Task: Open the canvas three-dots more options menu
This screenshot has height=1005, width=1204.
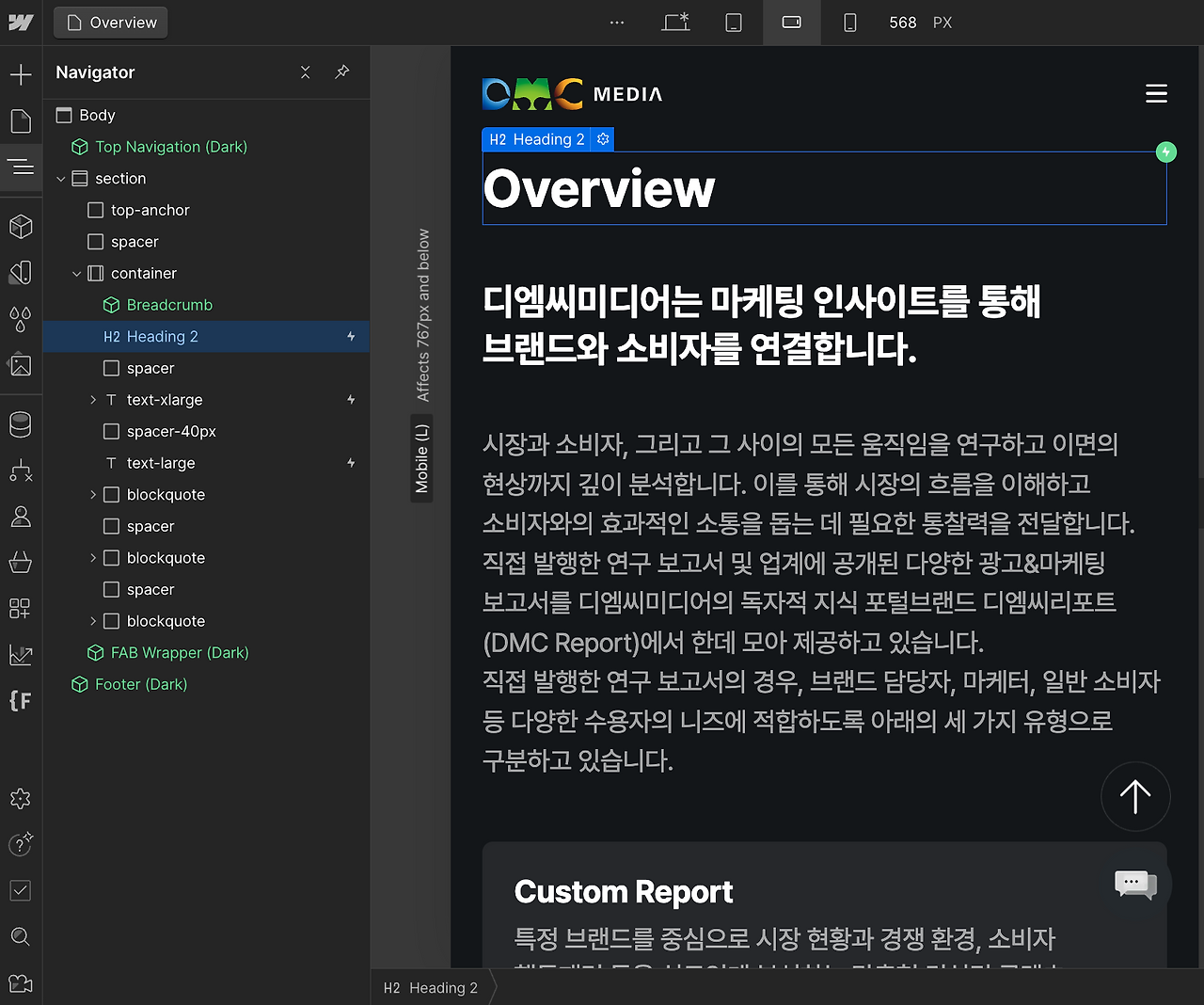Action: [617, 23]
